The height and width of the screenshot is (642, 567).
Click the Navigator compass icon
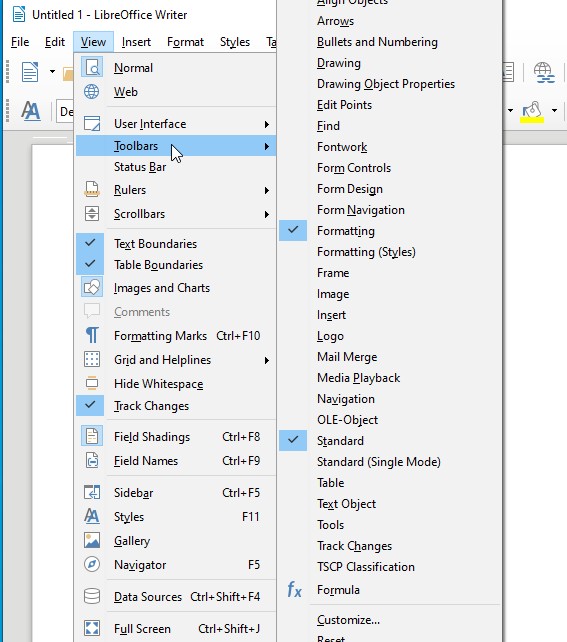tap(92, 564)
